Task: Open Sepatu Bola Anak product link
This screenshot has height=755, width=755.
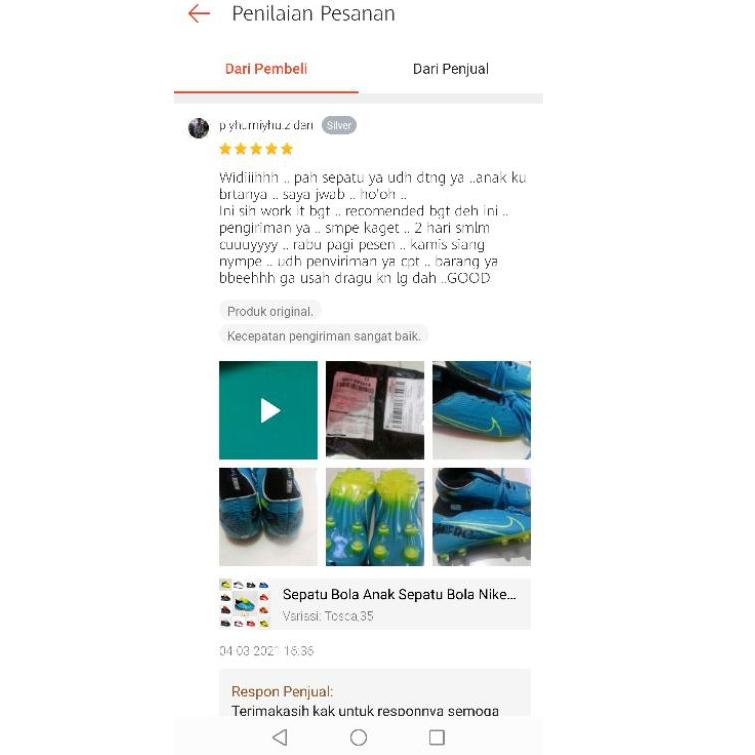Action: 375,604
